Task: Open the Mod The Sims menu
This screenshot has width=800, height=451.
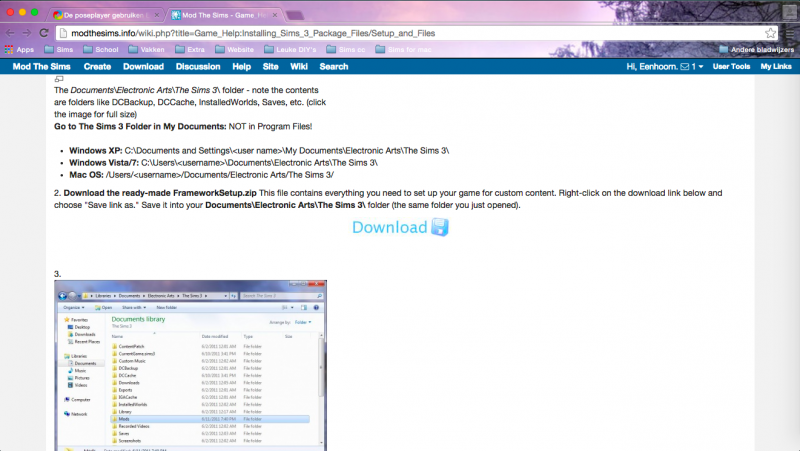Action: pos(41,66)
